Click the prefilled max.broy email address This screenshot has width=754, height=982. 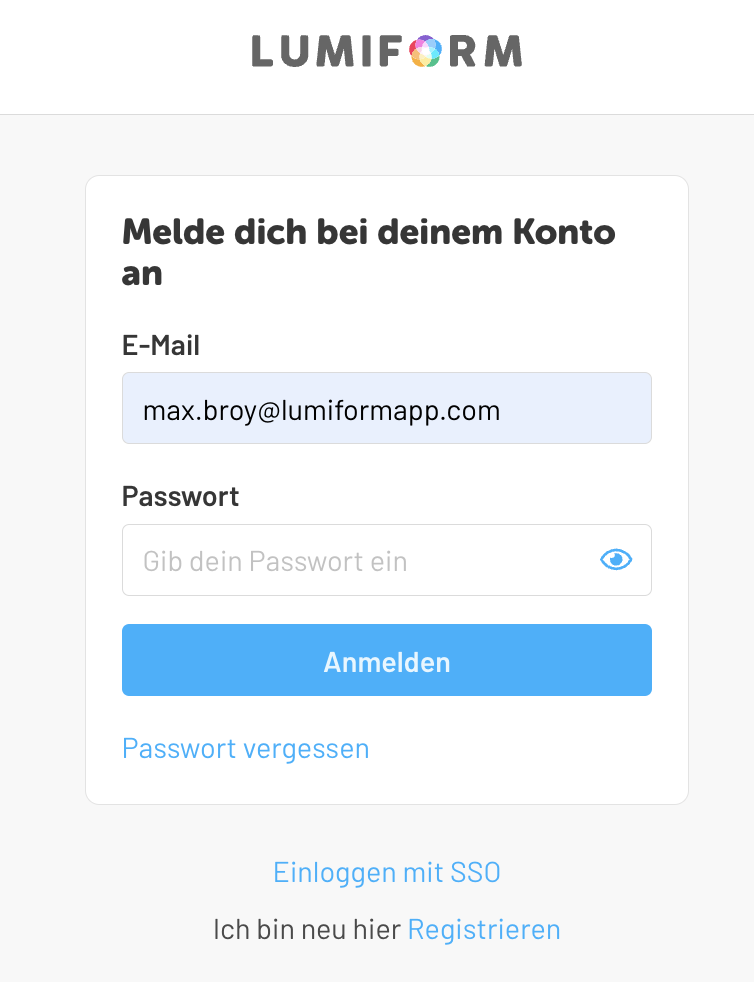[322, 409]
